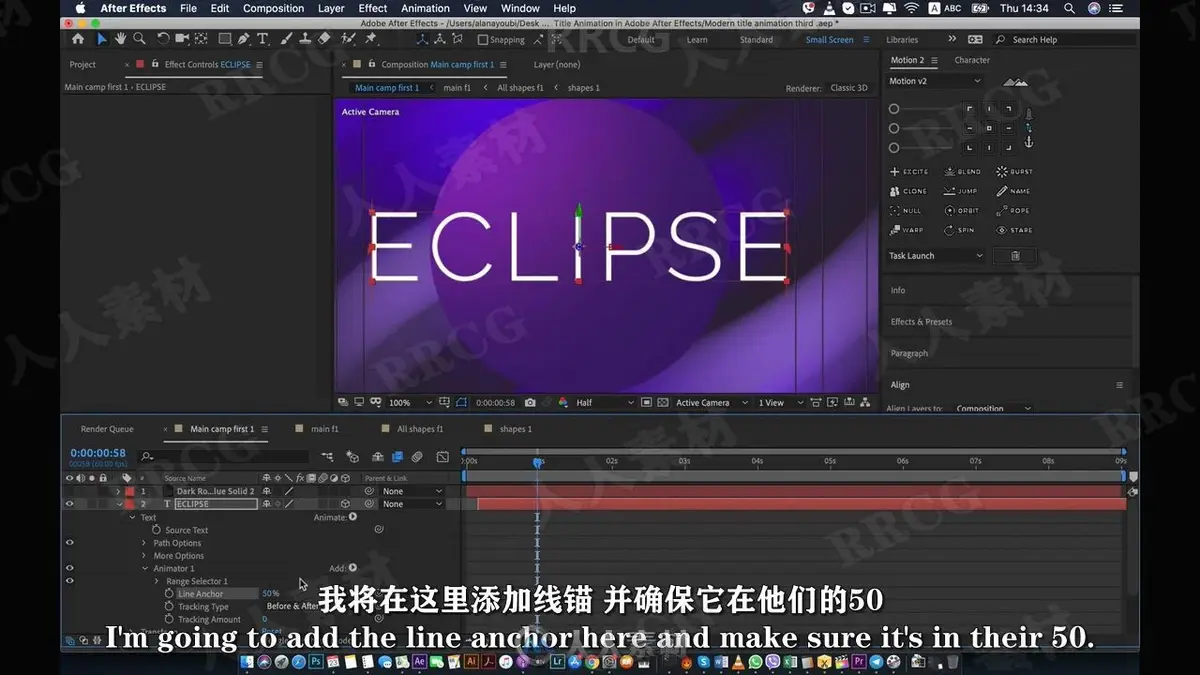Pick the Pen tool
Image resolution: width=1200 pixels, height=675 pixels.
click(x=244, y=39)
